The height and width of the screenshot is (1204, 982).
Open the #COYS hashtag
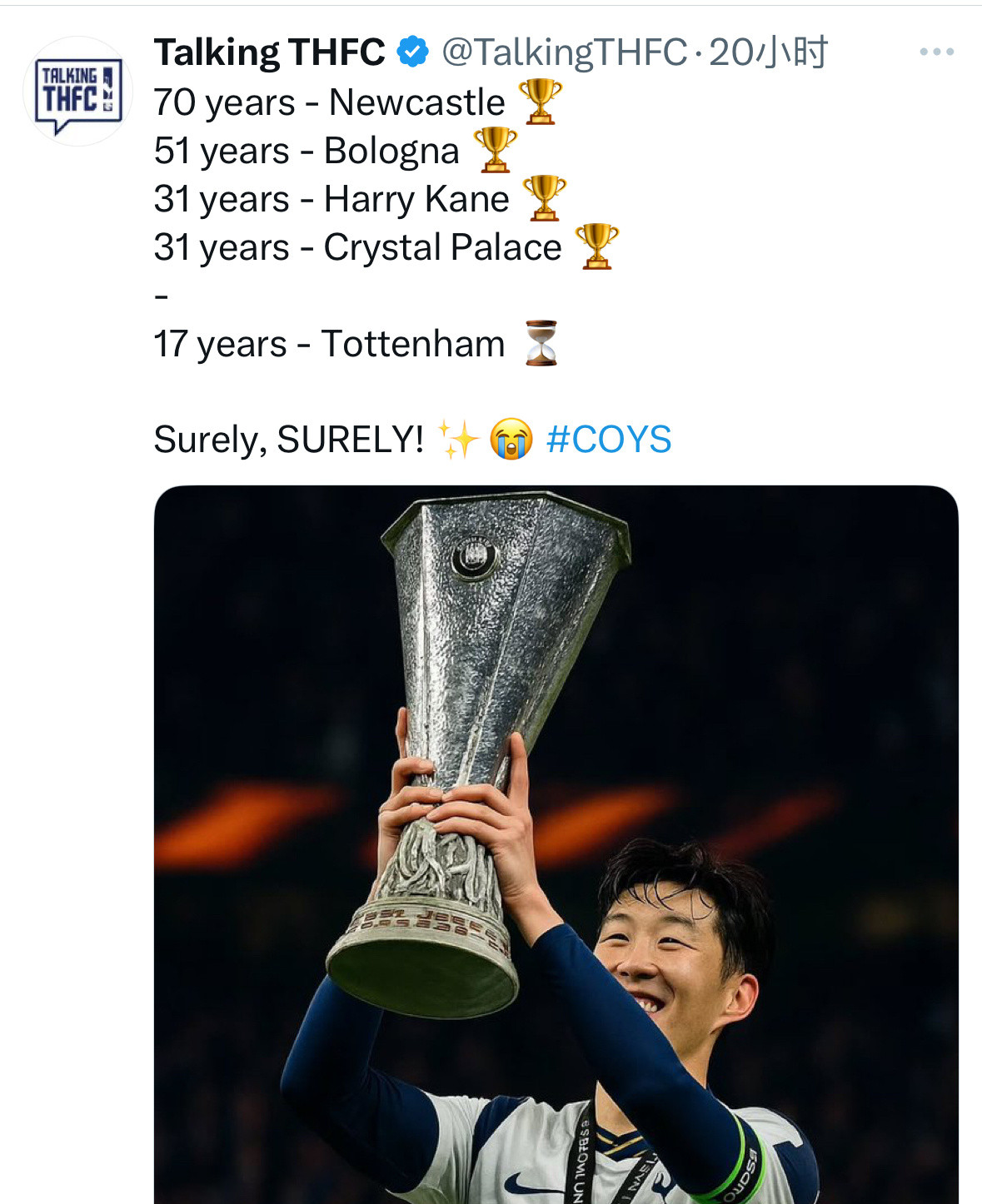609,439
